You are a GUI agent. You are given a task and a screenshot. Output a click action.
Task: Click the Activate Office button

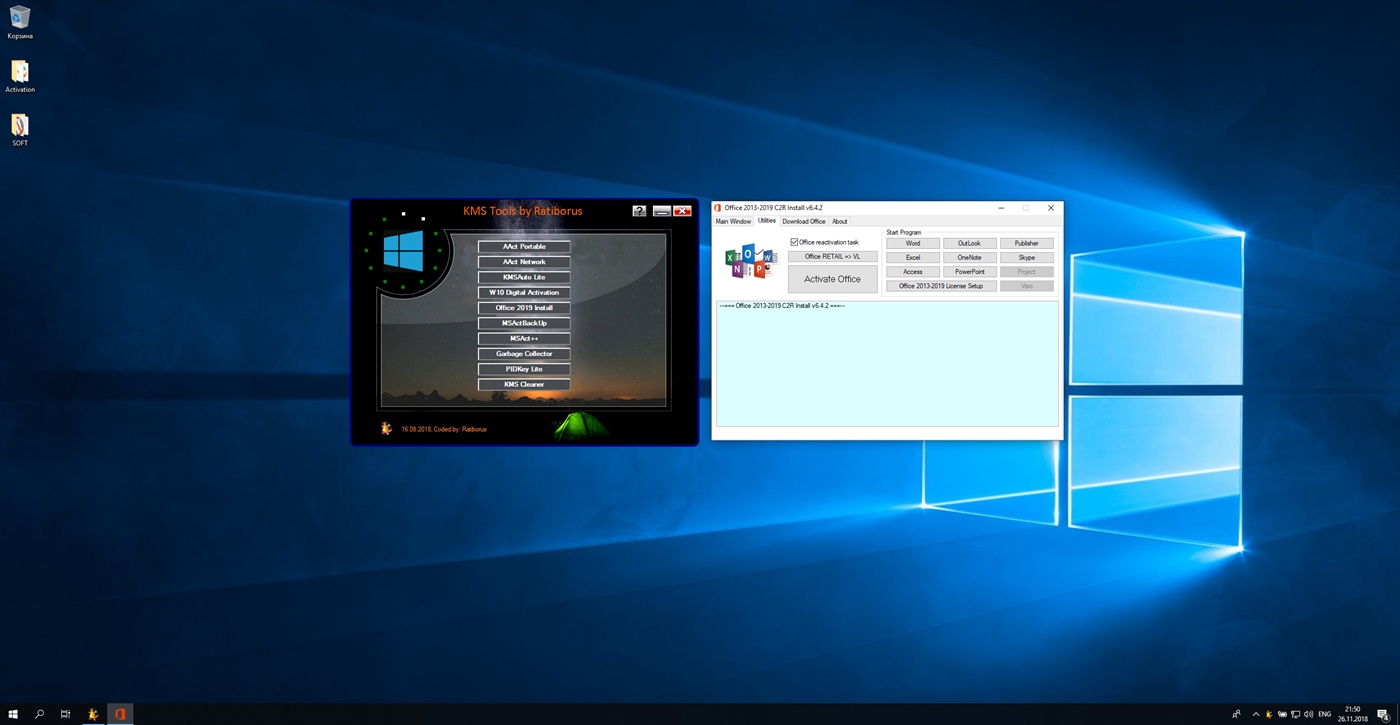(832, 279)
